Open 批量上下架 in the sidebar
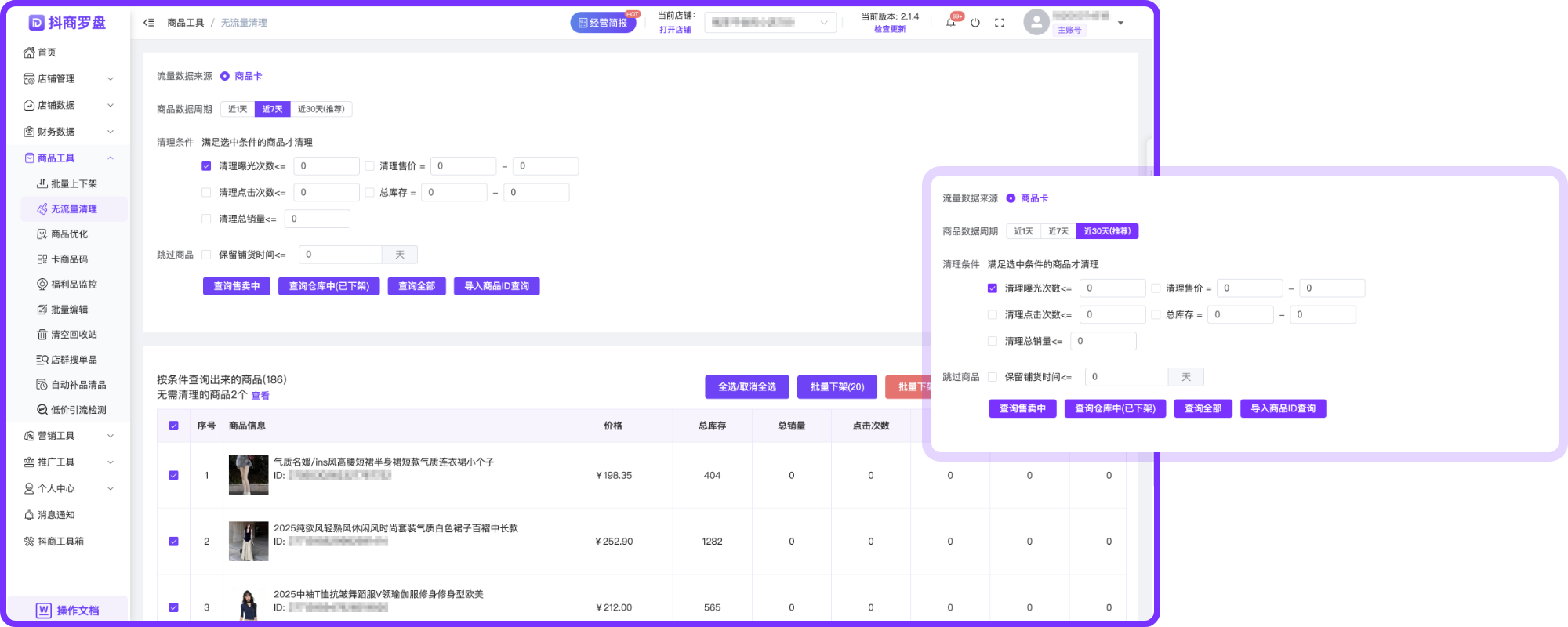 point(74,184)
